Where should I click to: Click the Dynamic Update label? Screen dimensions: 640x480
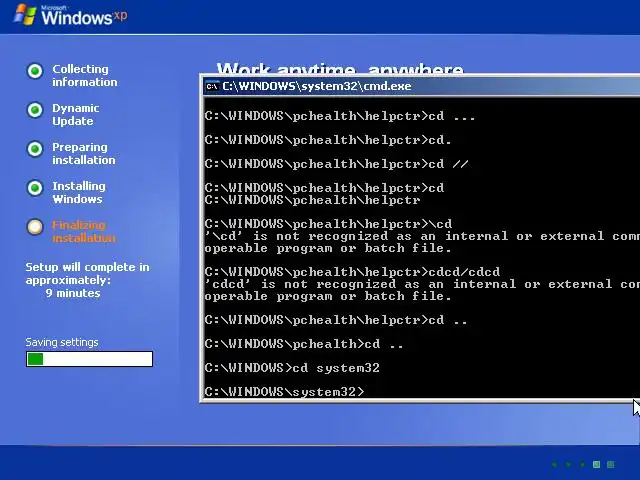76,115
